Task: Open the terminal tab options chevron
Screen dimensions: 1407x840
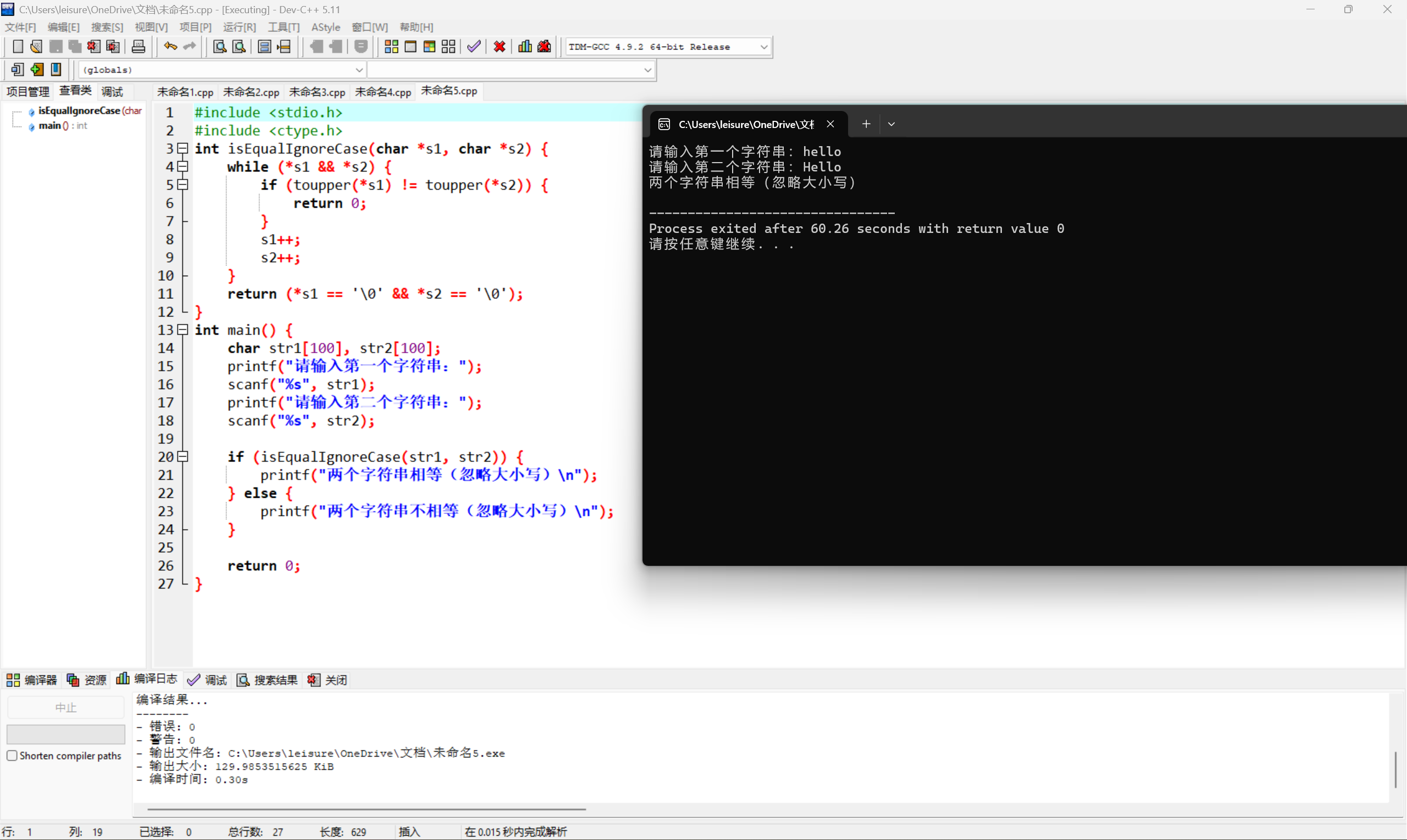Action: [890, 124]
